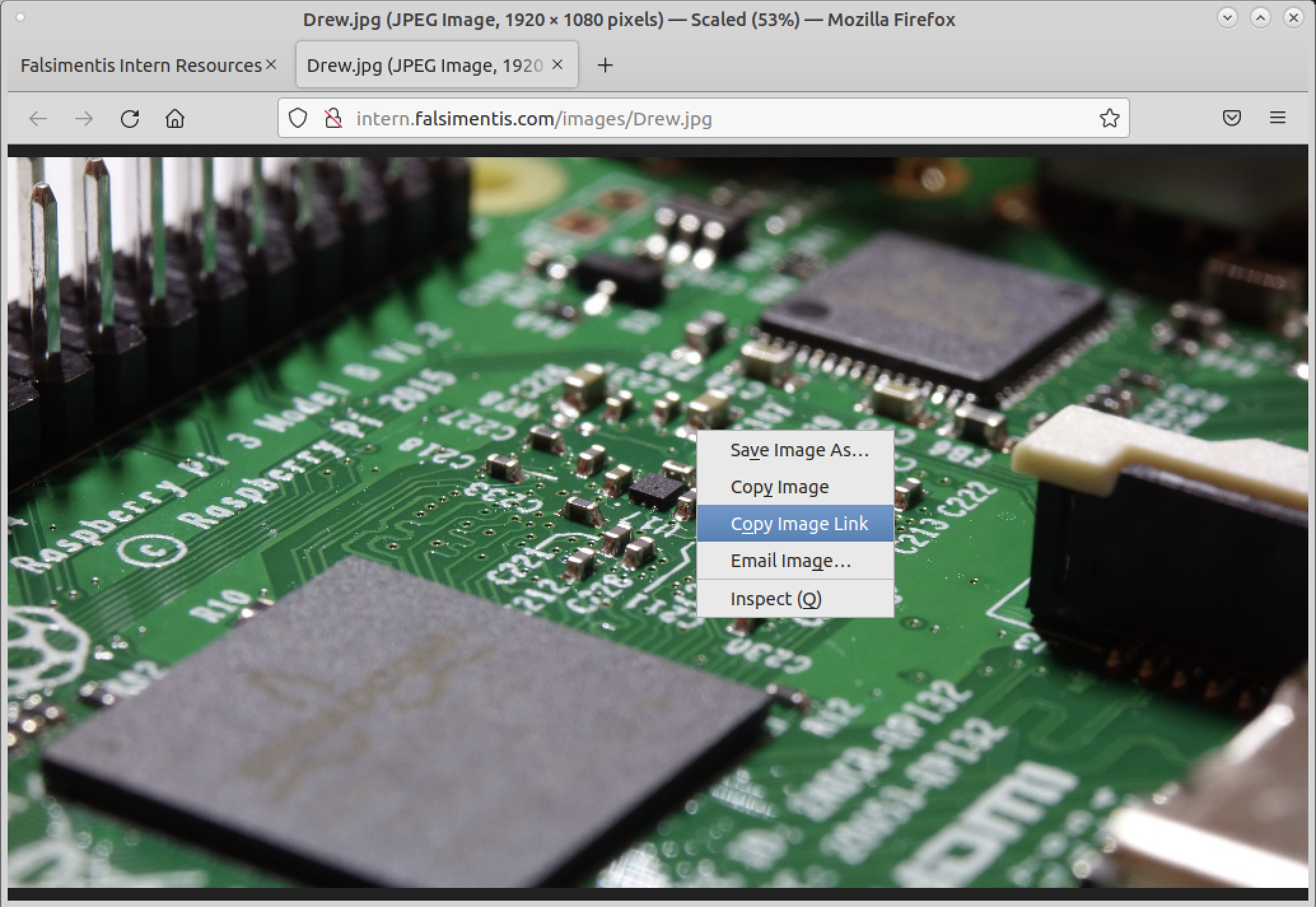View insecure connection padlock info
Screen dimensions: 1316x907
coord(333,118)
